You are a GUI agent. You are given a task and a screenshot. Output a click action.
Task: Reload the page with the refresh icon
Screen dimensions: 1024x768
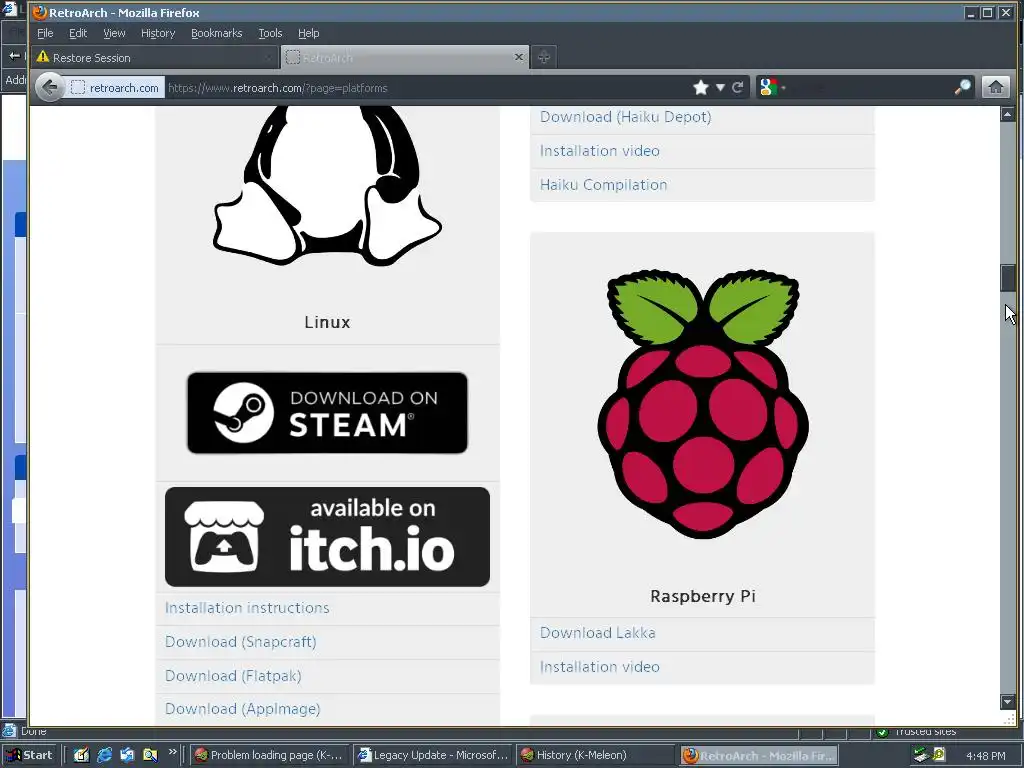(738, 88)
